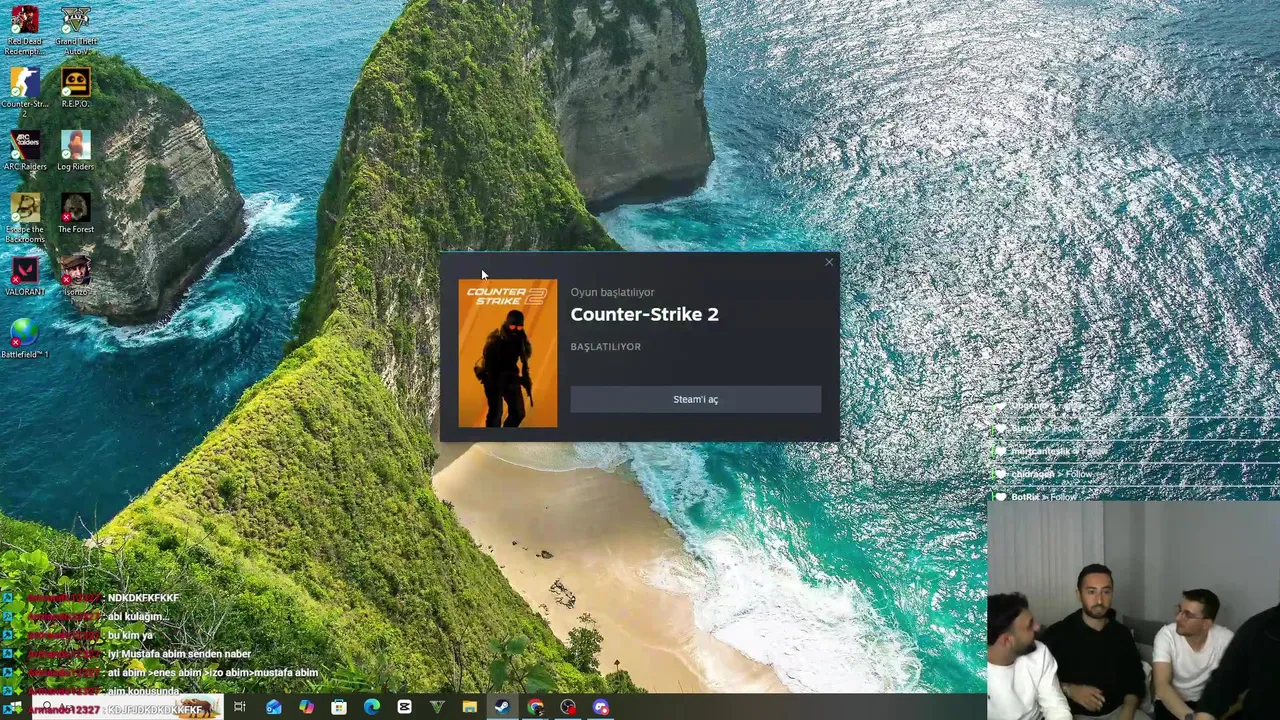Open File Explorer from the taskbar
Viewport: 1280px width, 720px height.
point(470,707)
